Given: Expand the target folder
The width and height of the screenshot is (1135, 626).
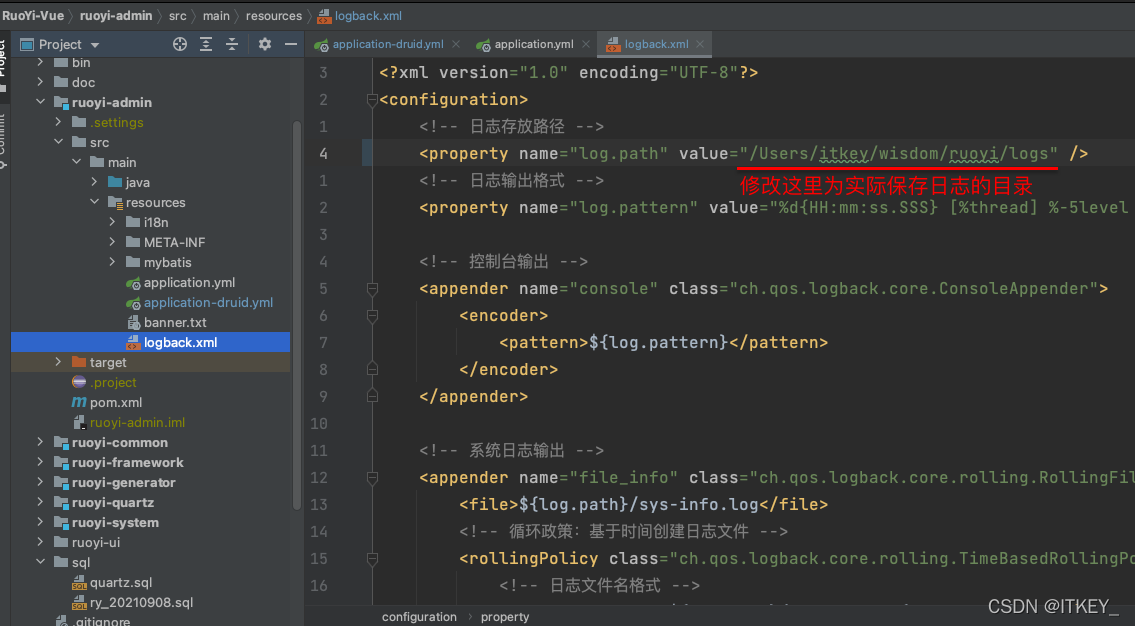Looking at the screenshot, I should 59,362.
